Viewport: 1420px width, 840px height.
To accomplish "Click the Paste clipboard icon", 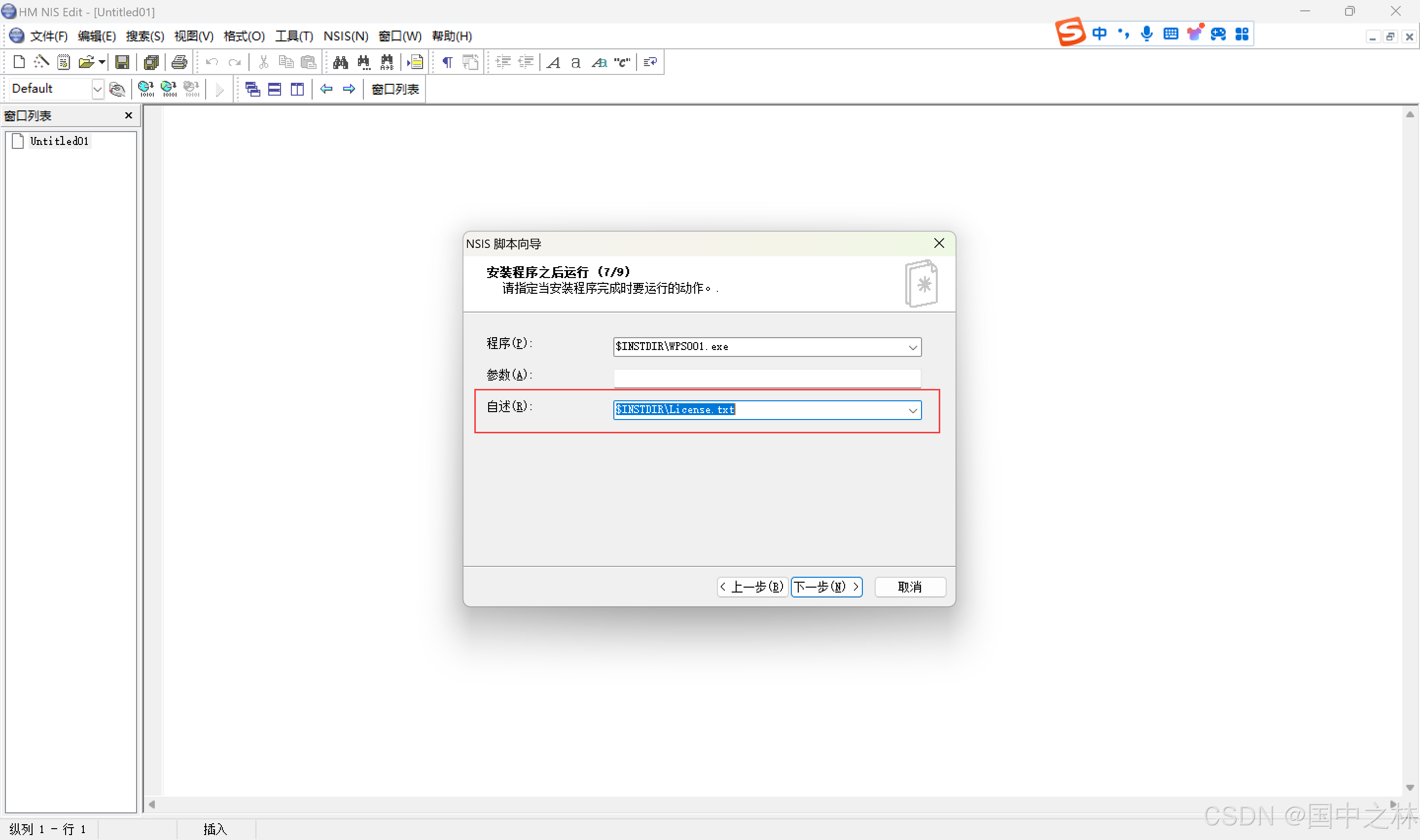I will click(x=309, y=62).
